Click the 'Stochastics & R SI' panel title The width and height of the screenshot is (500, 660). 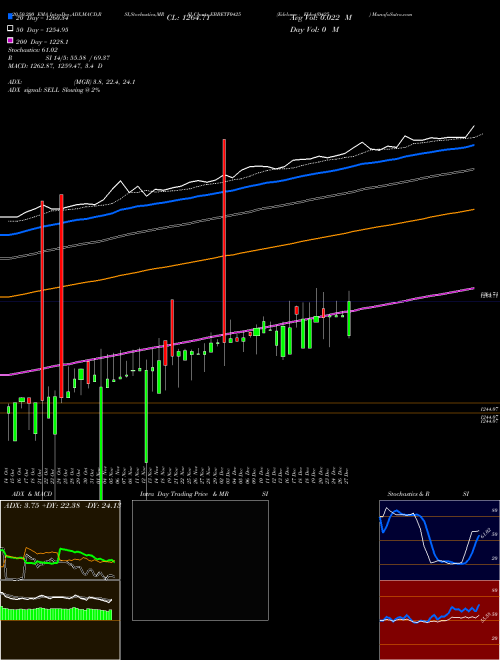tap(428, 494)
